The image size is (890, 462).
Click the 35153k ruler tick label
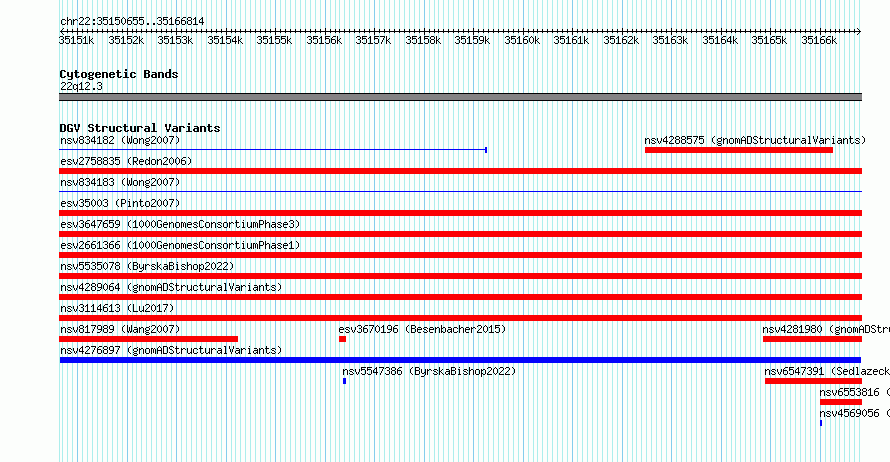[x=175, y=40]
